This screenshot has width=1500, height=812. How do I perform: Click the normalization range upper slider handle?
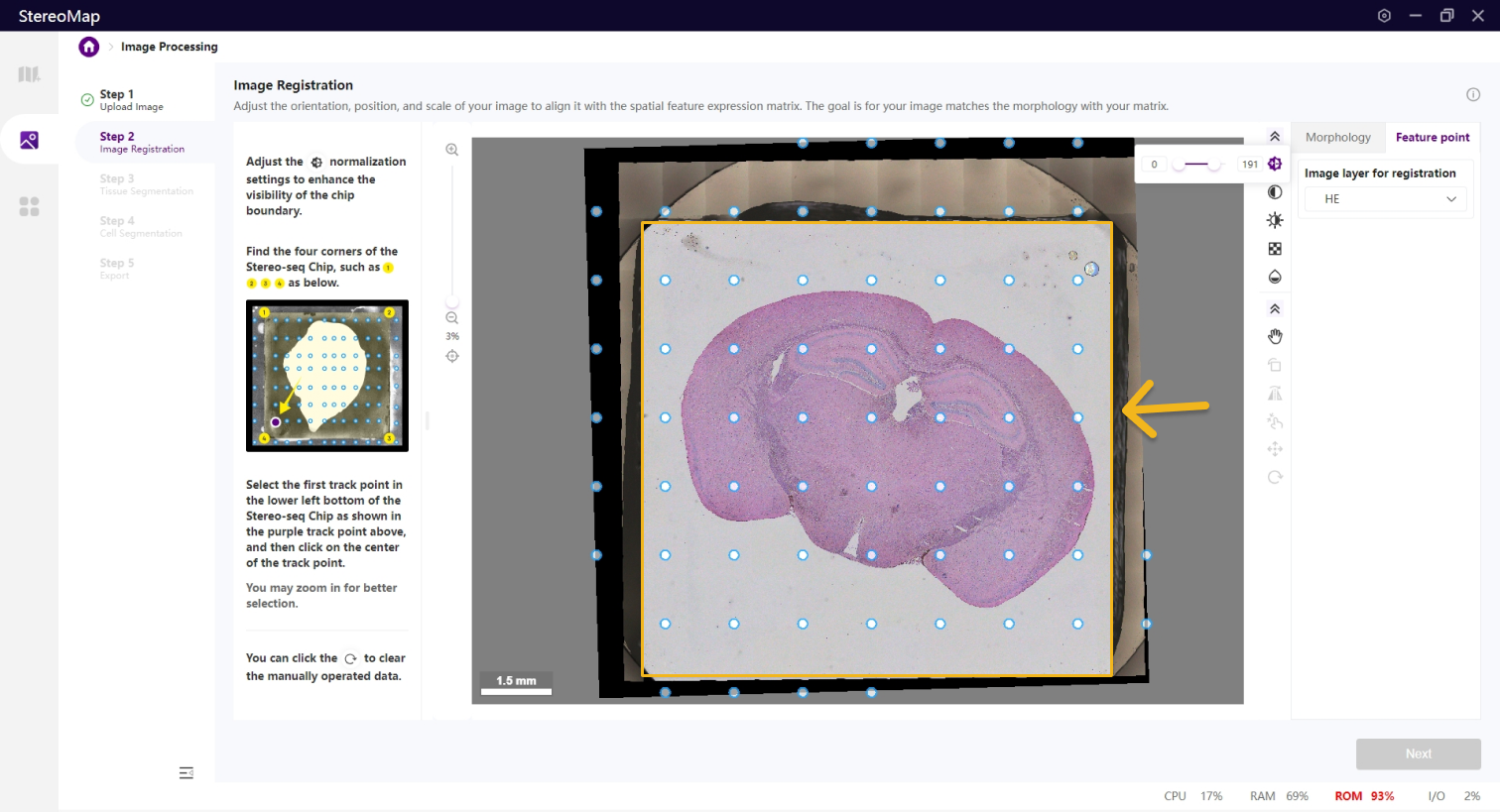click(x=1214, y=165)
